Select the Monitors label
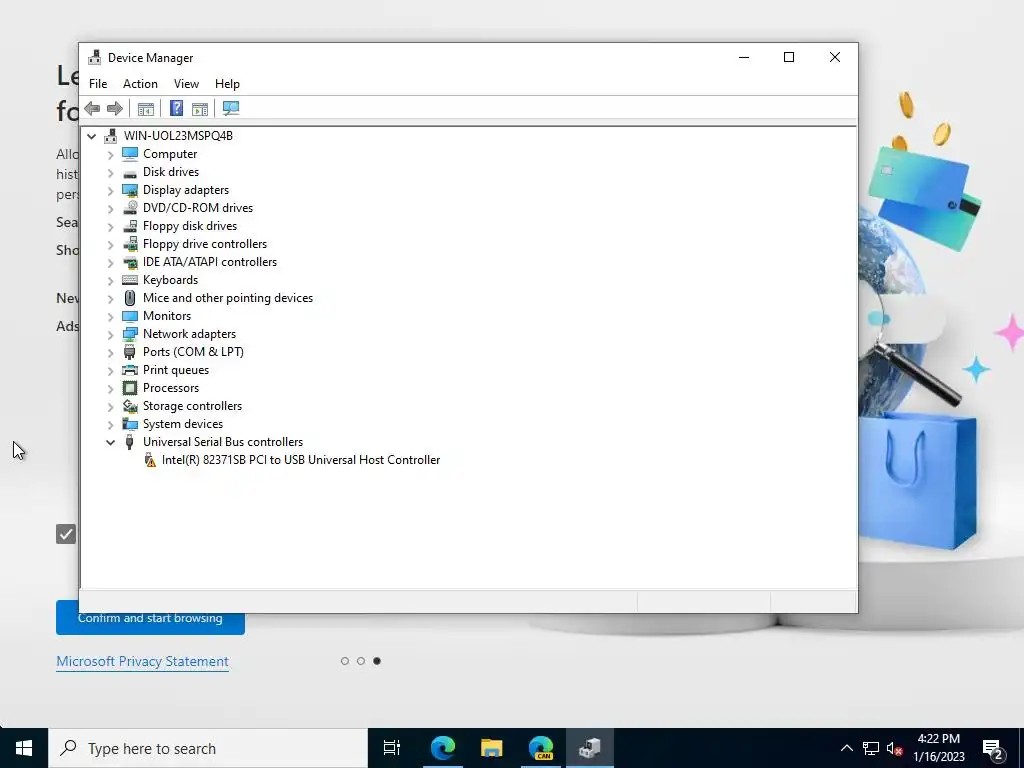Image resolution: width=1024 pixels, height=768 pixels. coord(167,316)
